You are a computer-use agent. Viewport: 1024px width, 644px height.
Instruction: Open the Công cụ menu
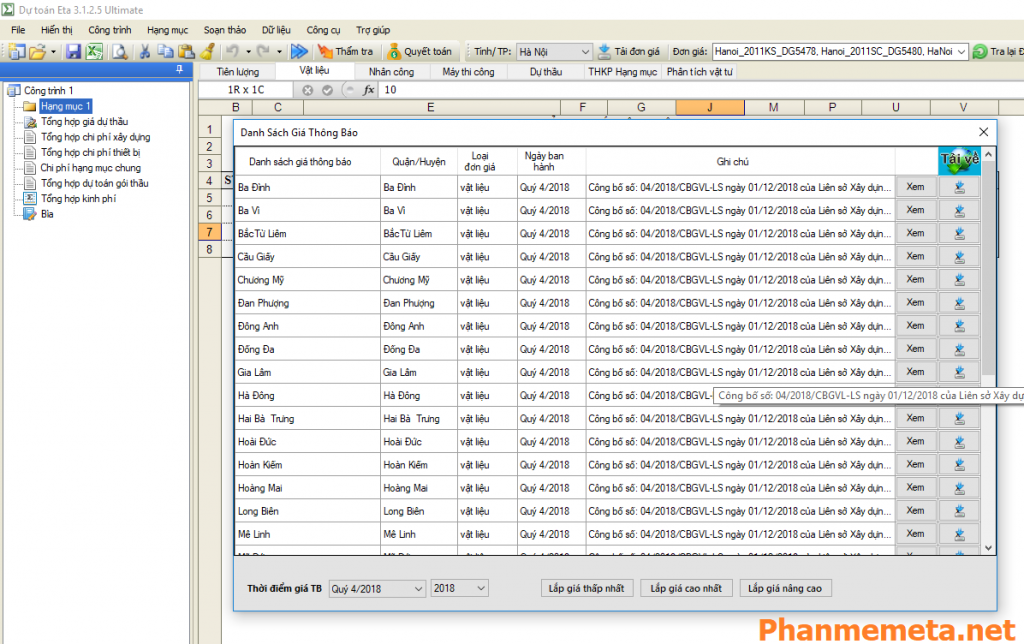tap(323, 30)
